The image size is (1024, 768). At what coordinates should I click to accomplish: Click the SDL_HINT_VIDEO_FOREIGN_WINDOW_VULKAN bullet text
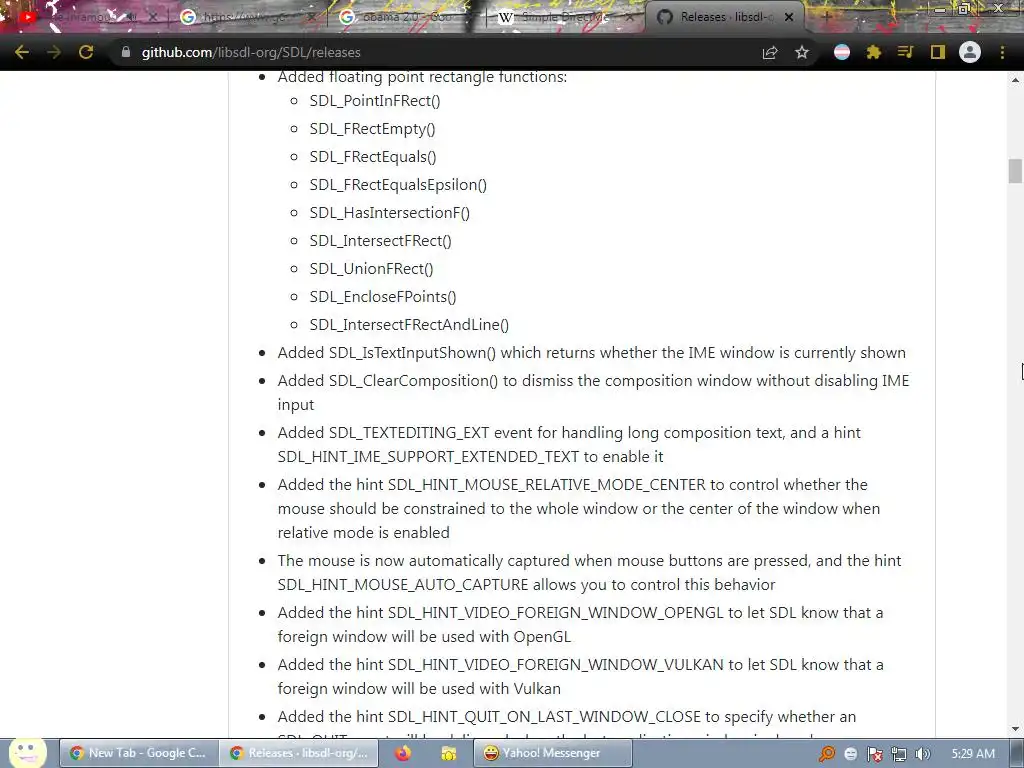tap(581, 677)
